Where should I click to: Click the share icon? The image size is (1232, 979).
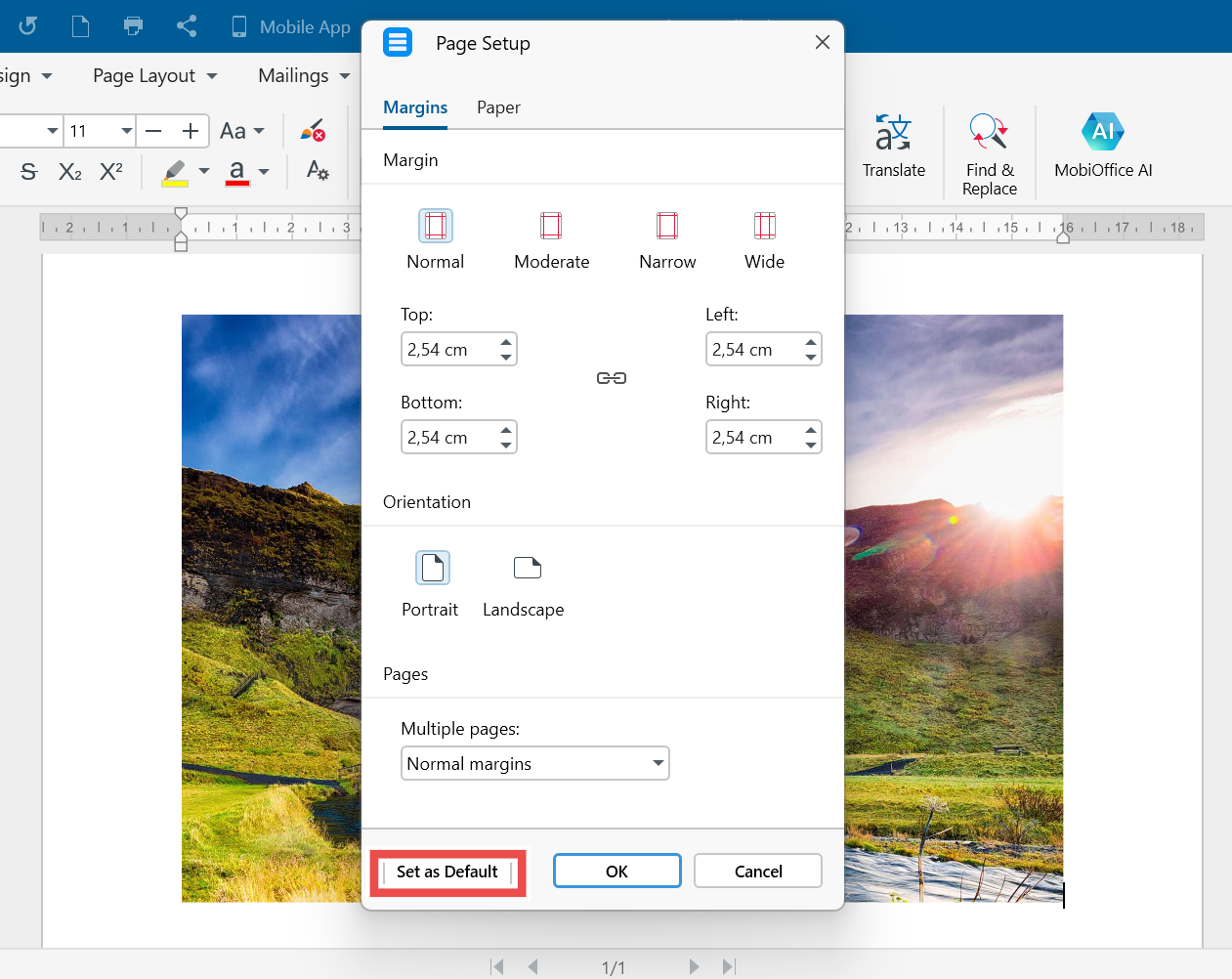pyautogui.click(x=187, y=26)
